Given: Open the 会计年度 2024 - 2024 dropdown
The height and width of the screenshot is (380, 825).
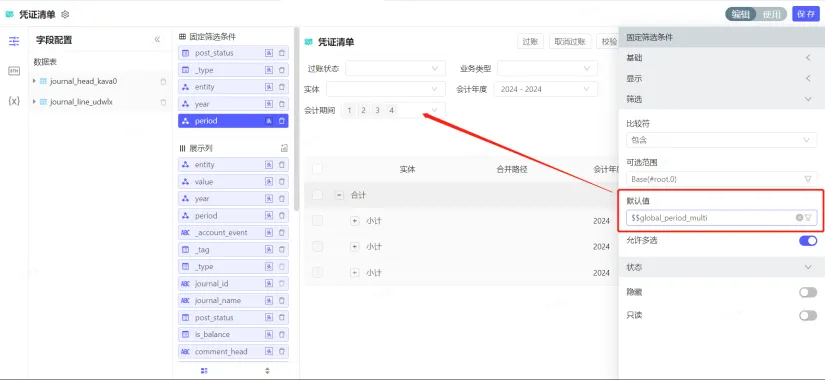Looking at the screenshot, I should pos(546,89).
